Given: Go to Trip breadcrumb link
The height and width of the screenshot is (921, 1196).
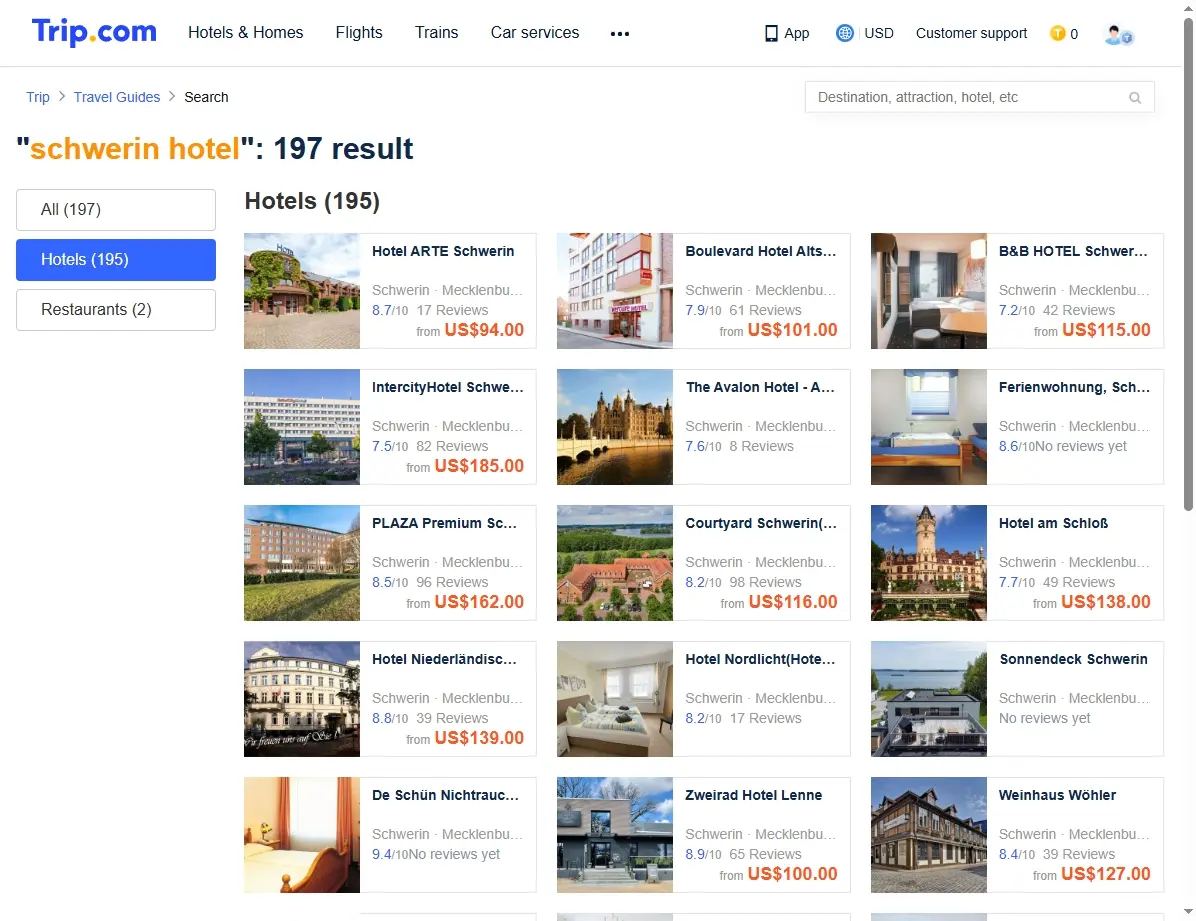Looking at the screenshot, I should coord(37,97).
